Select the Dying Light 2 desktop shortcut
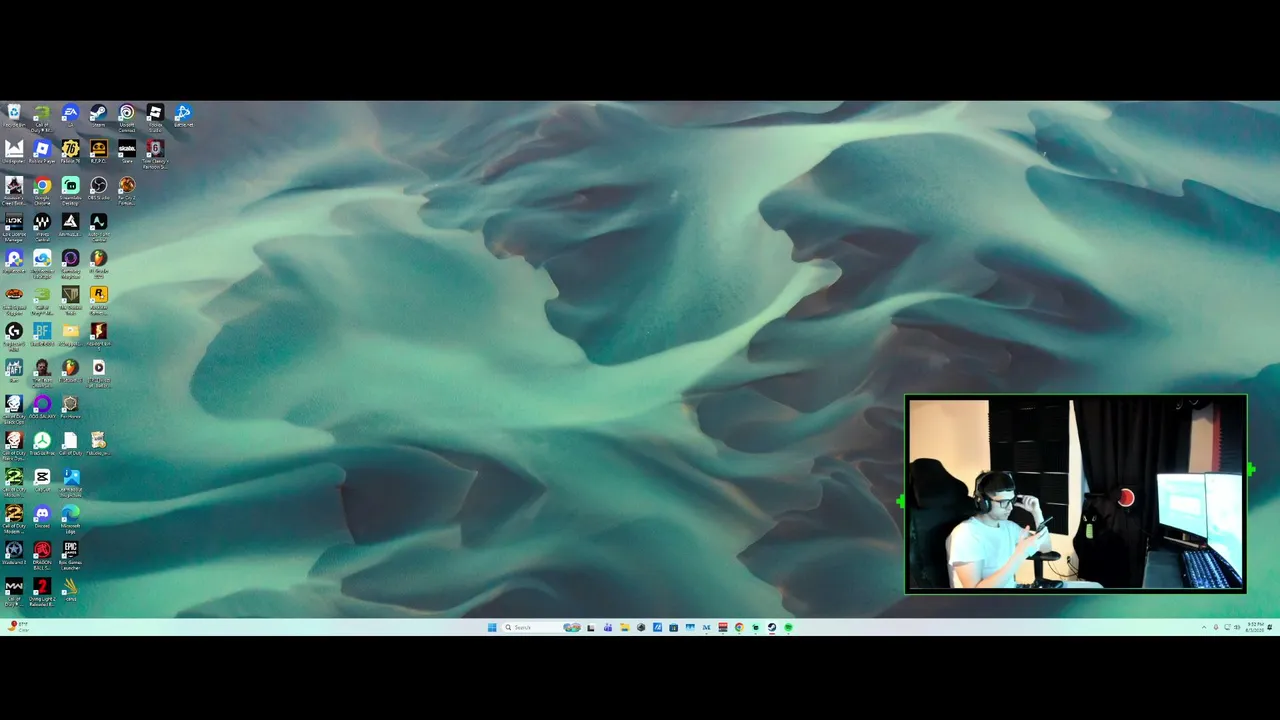 (42, 592)
